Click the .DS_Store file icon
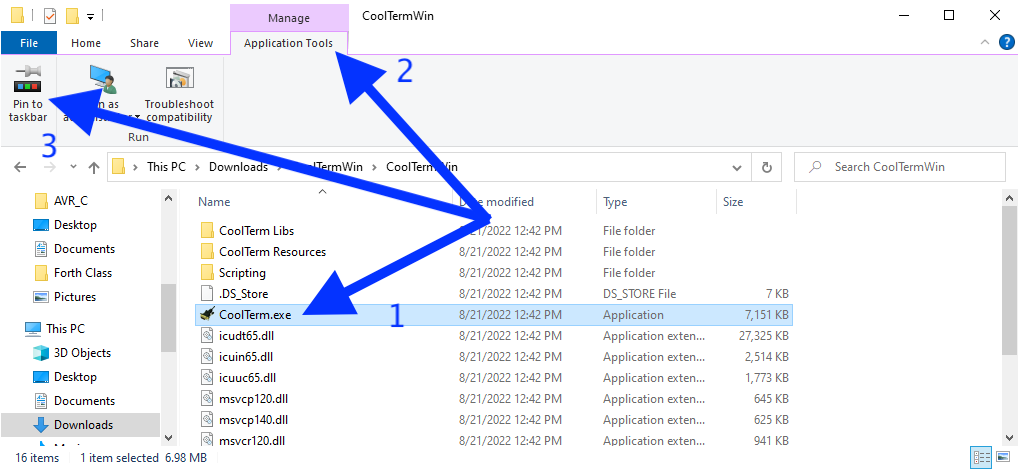1019x470 pixels. [x=207, y=294]
